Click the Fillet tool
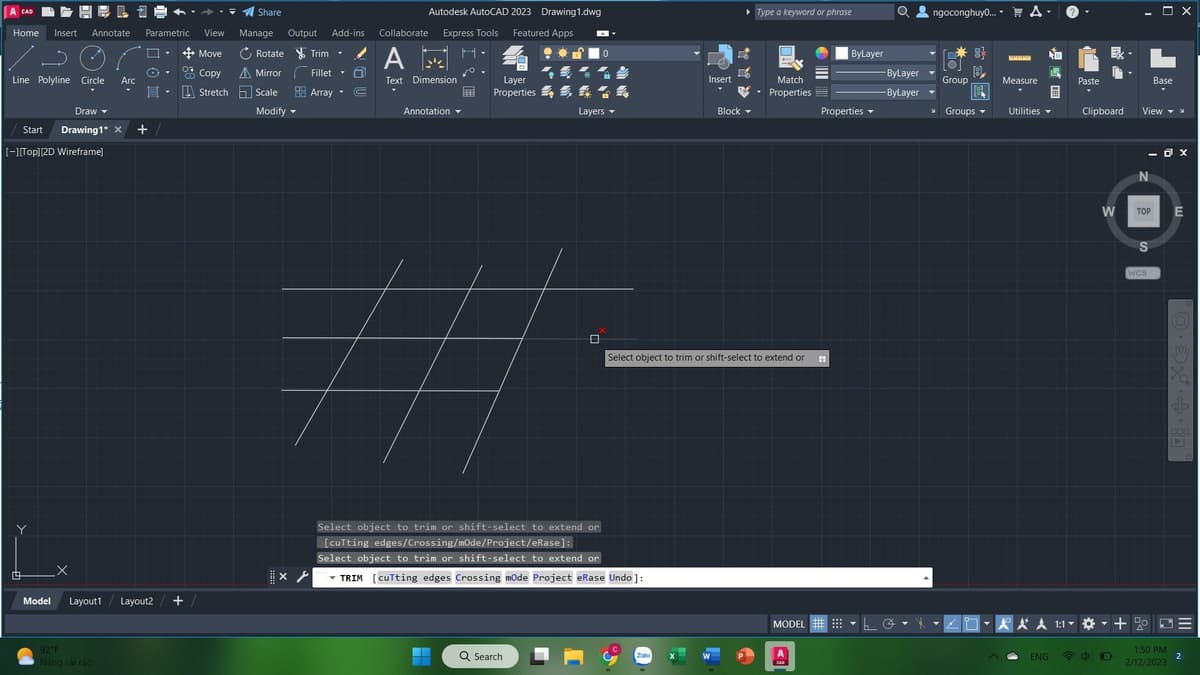 [313, 73]
